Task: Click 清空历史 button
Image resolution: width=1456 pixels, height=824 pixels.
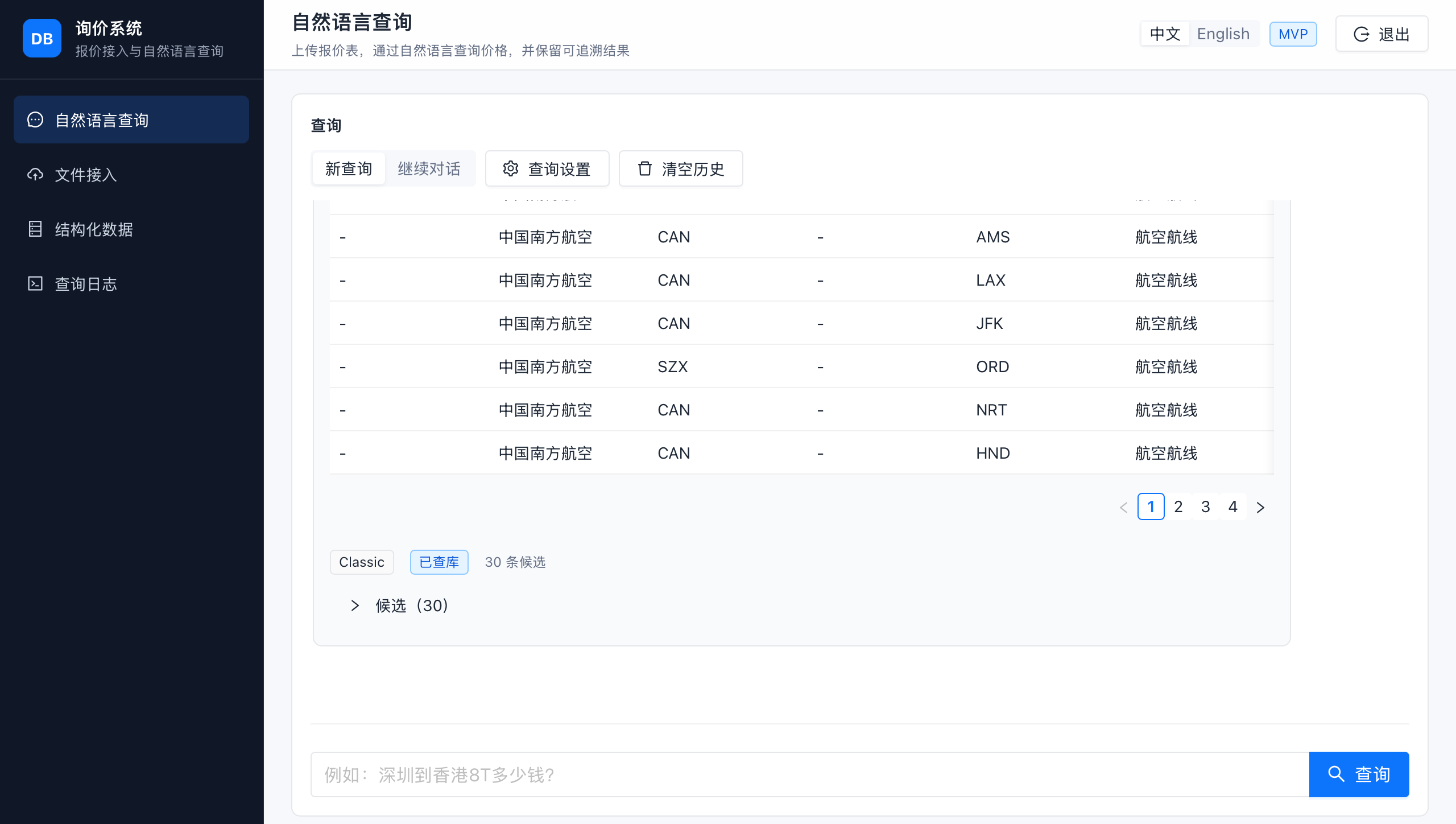Action: pos(681,168)
